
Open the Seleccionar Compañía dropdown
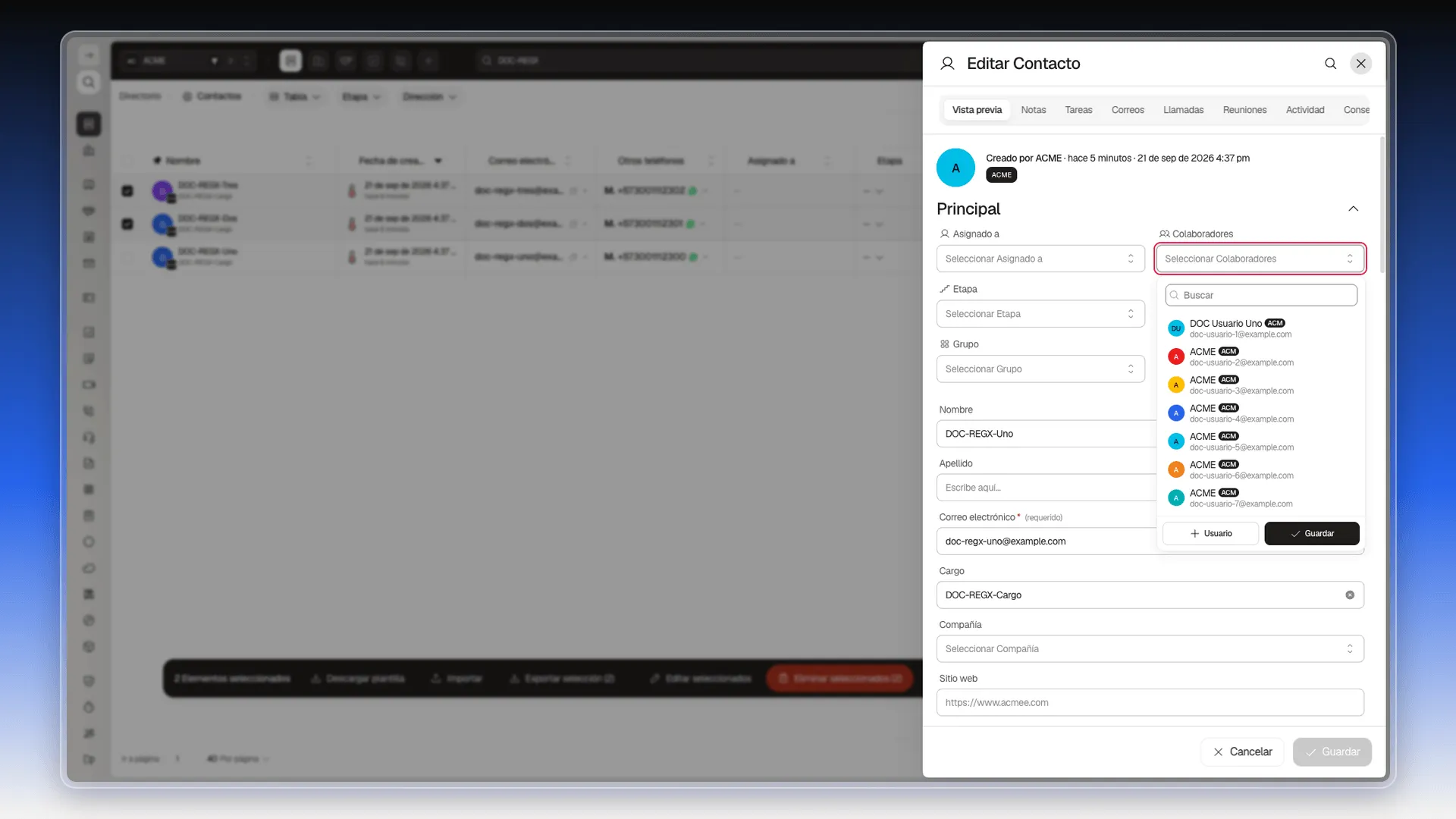[1150, 649]
